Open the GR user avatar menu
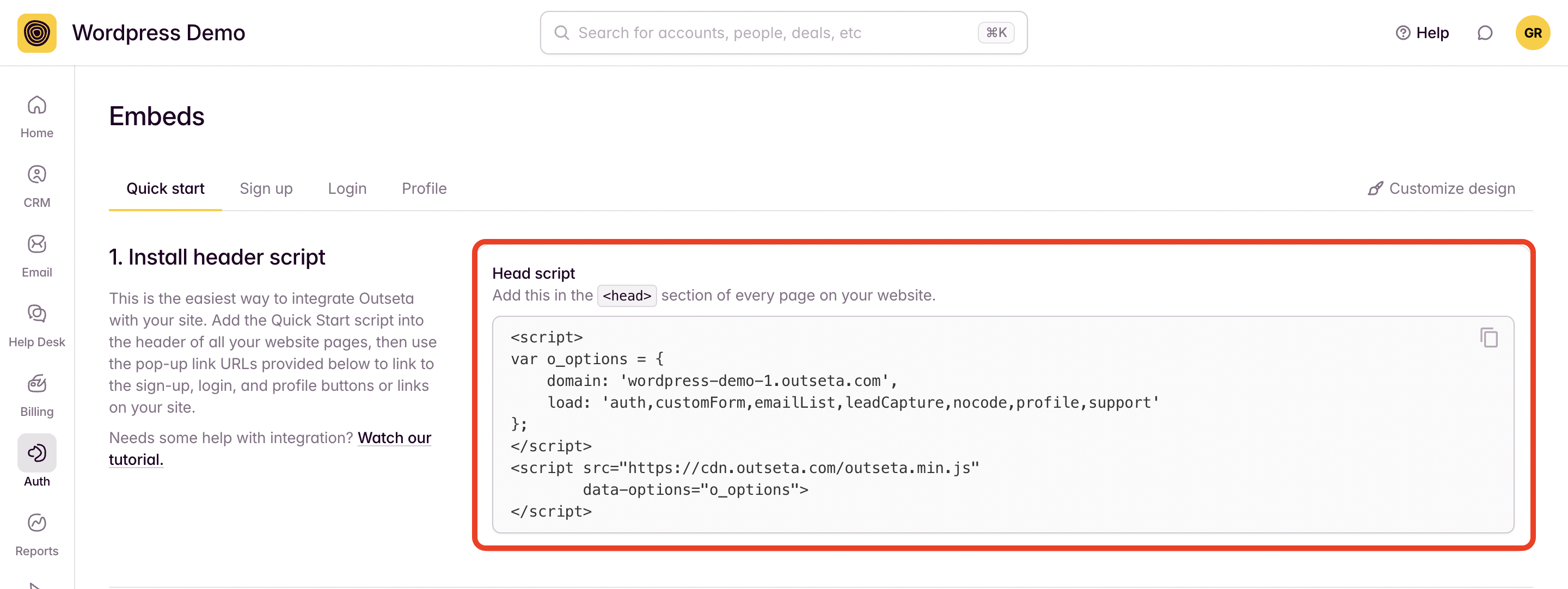 pyautogui.click(x=1532, y=33)
